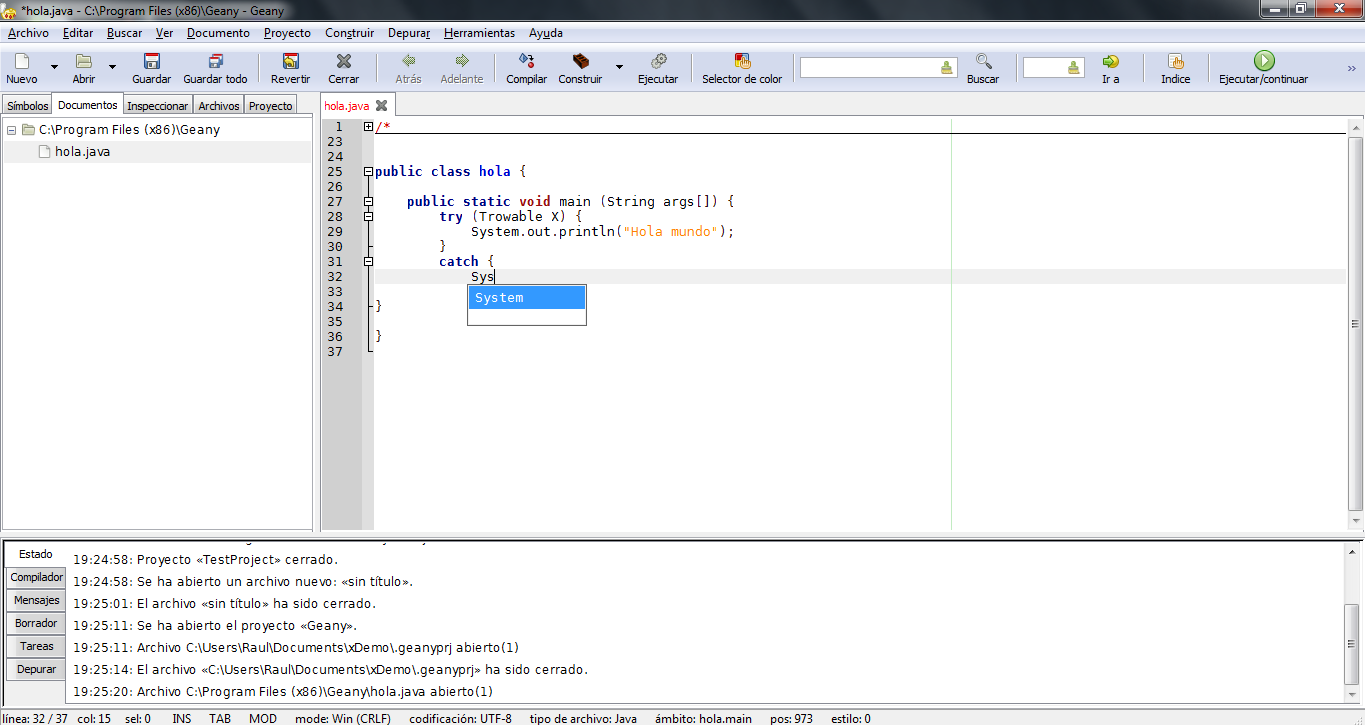Collapse the catch block fold at line 31
Viewport: 1365px width, 725px height.
pyautogui.click(x=368, y=261)
